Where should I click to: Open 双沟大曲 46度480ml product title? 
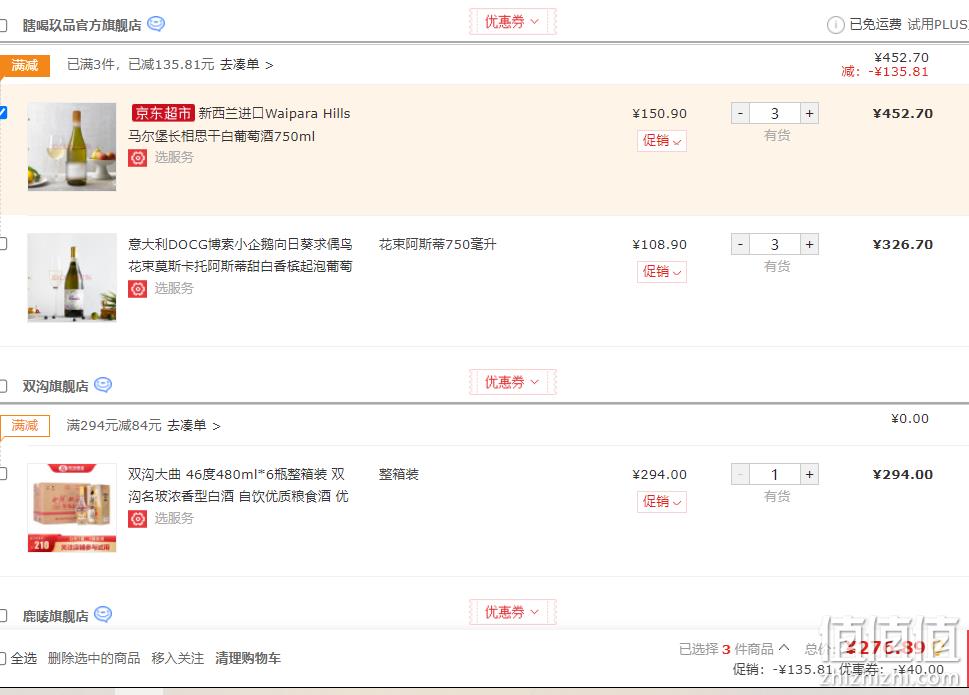[239, 486]
